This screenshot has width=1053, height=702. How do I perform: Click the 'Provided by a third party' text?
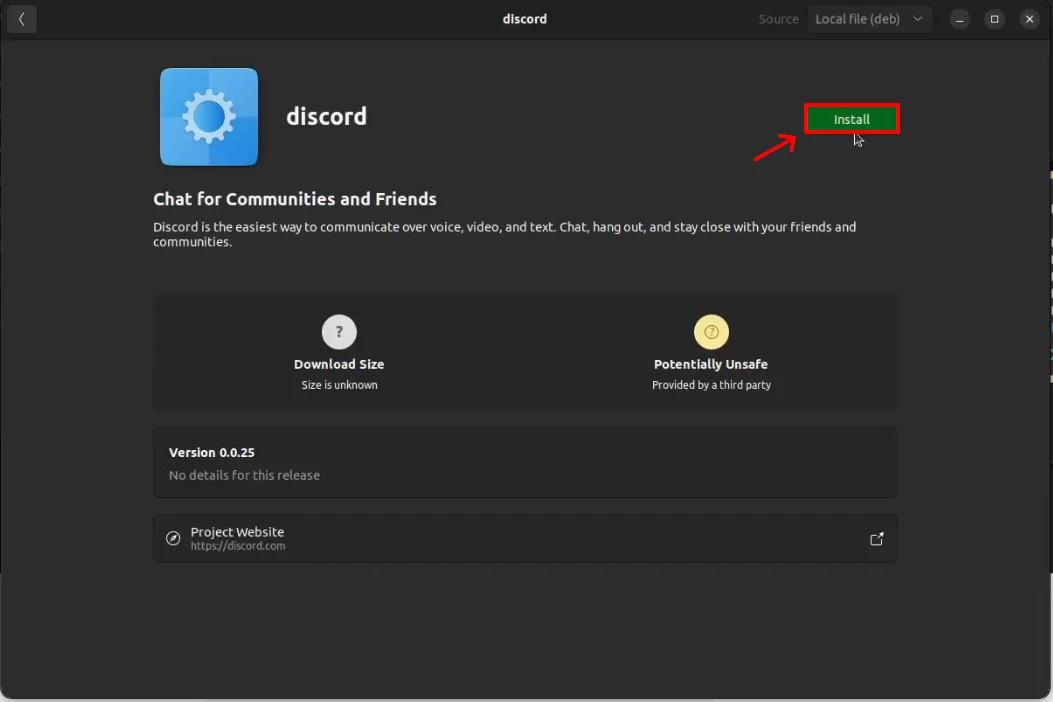pos(711,385)
